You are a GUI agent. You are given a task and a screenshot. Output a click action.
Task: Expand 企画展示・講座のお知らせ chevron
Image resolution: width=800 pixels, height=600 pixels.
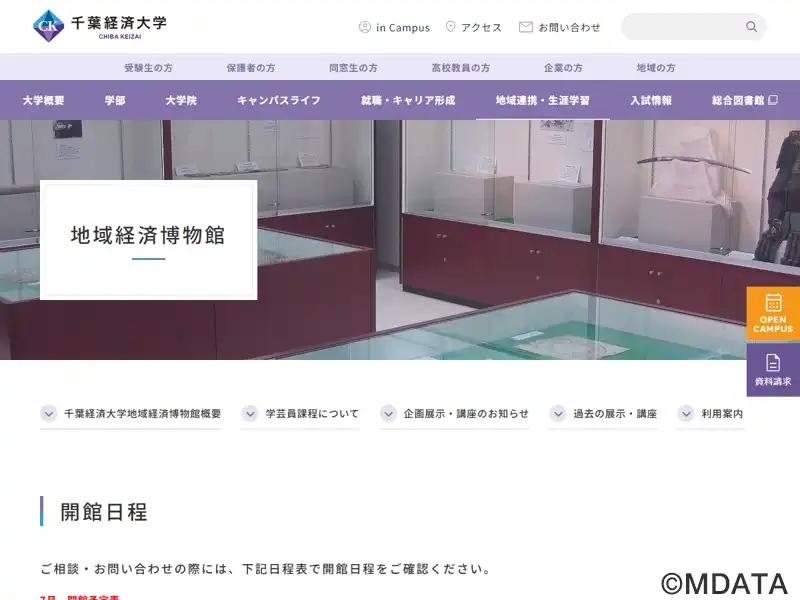tap(388, 413)
